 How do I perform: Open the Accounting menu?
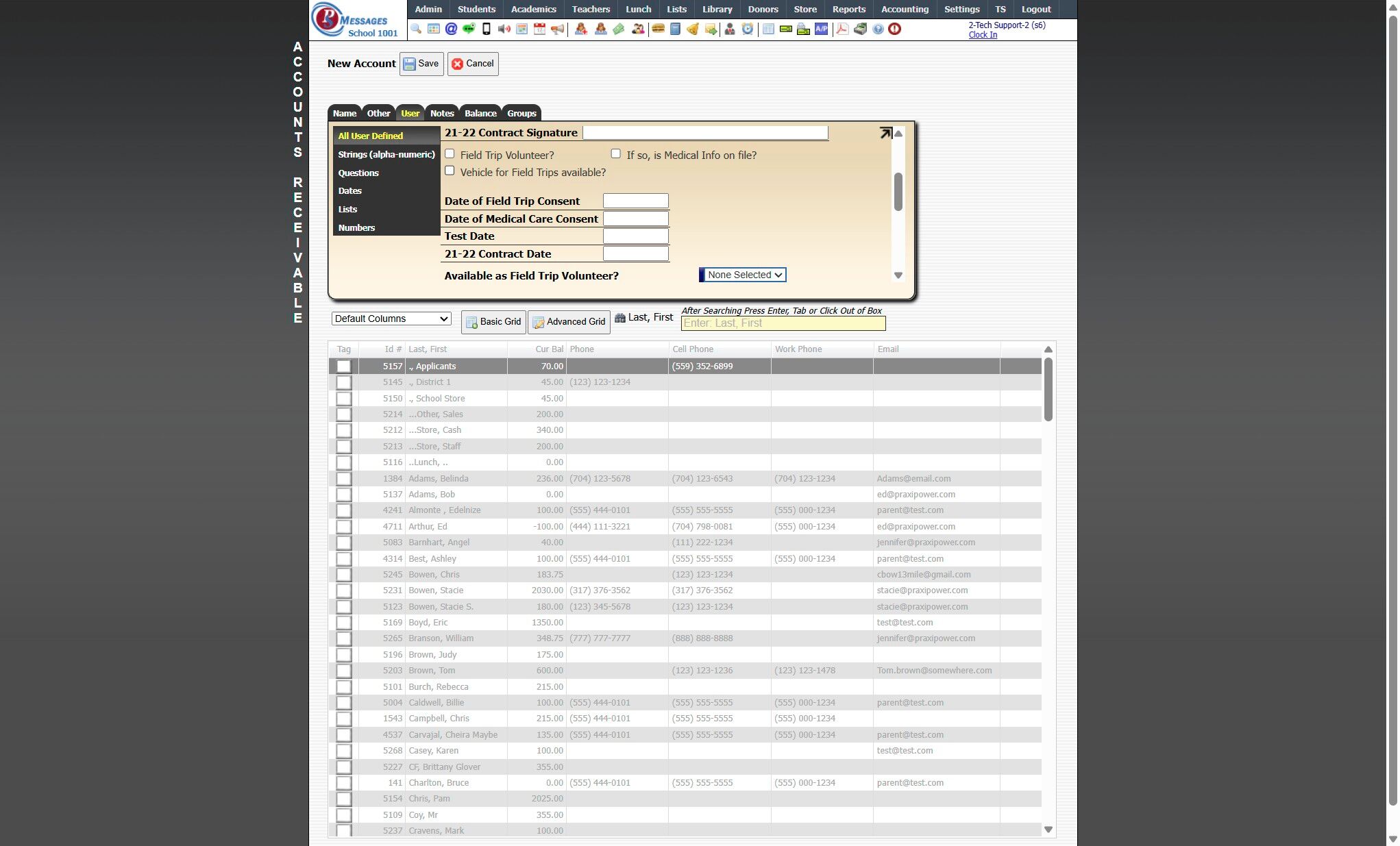[905, 9]
